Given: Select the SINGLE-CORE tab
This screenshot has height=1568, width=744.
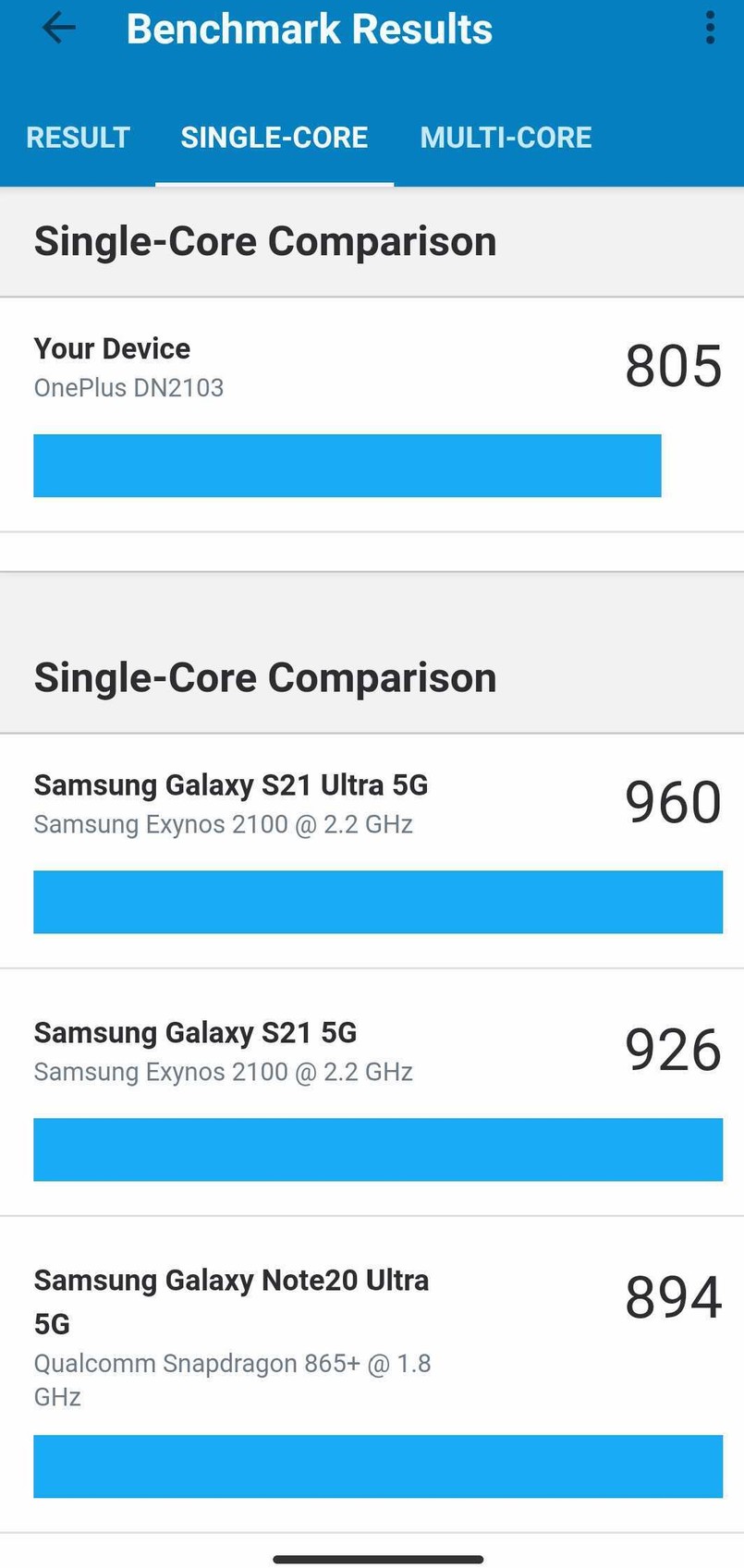Looking at the screenshot, I should pos(274,137).
